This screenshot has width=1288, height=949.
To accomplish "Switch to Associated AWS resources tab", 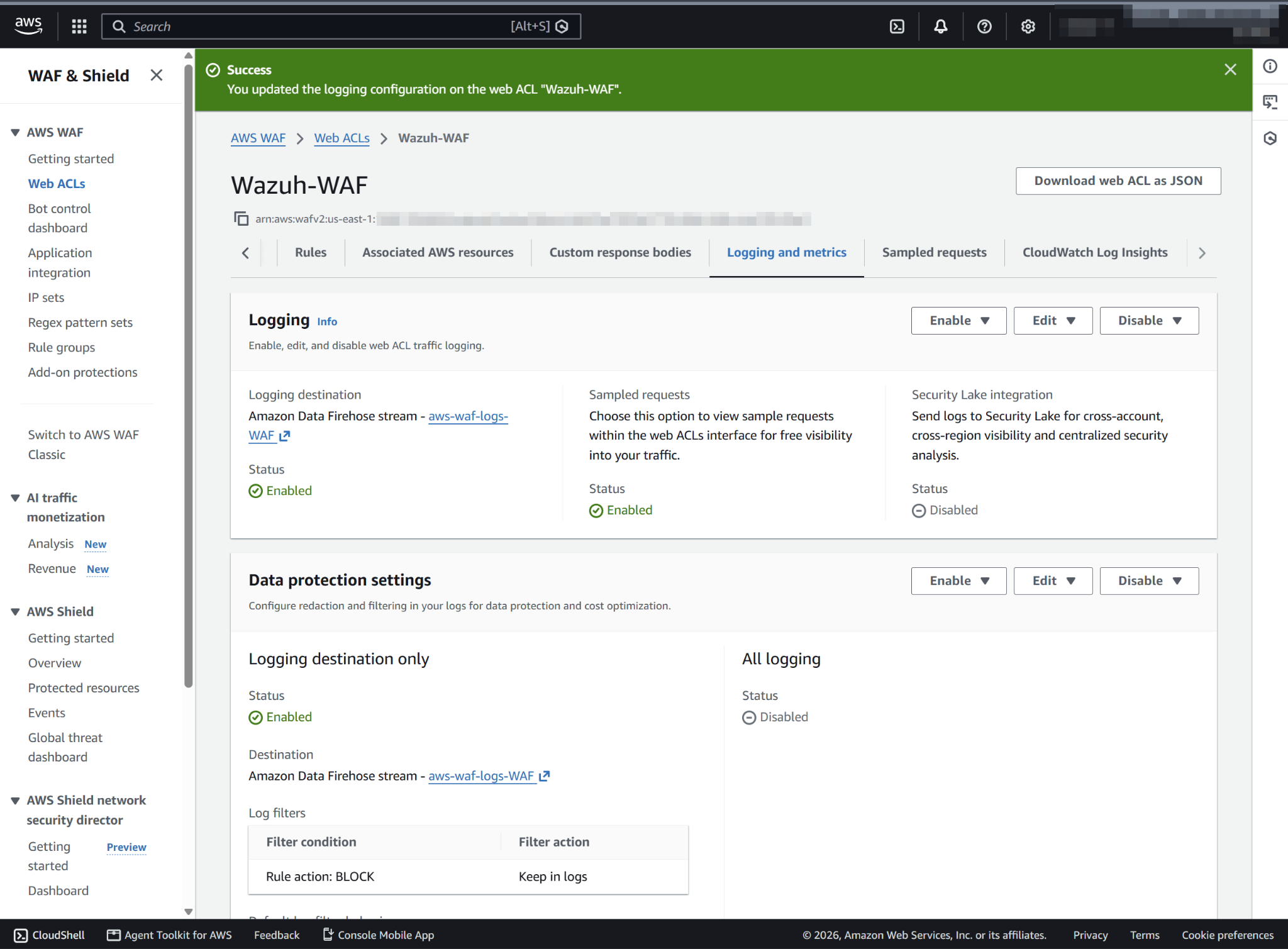I will click(438, 253).
